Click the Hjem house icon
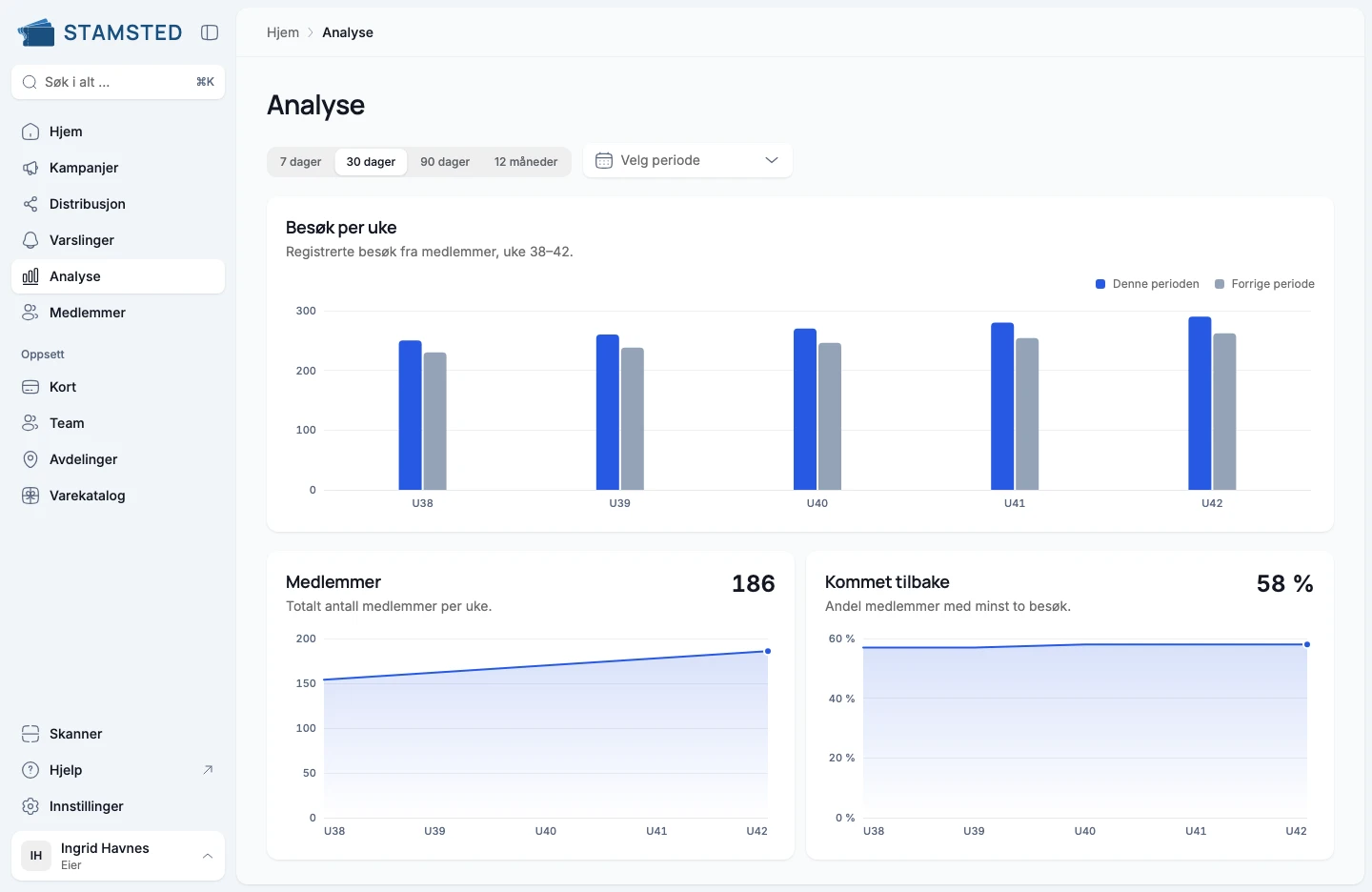1372x892 pixels. 30,132
